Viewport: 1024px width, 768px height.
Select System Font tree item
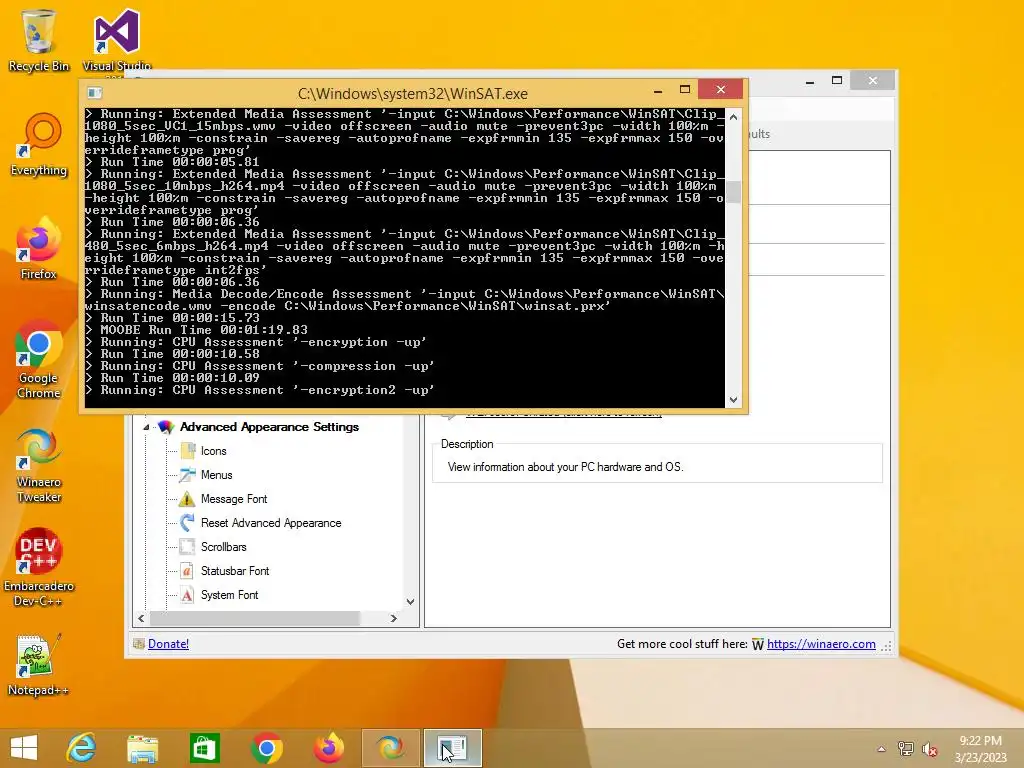click(229, 595)
